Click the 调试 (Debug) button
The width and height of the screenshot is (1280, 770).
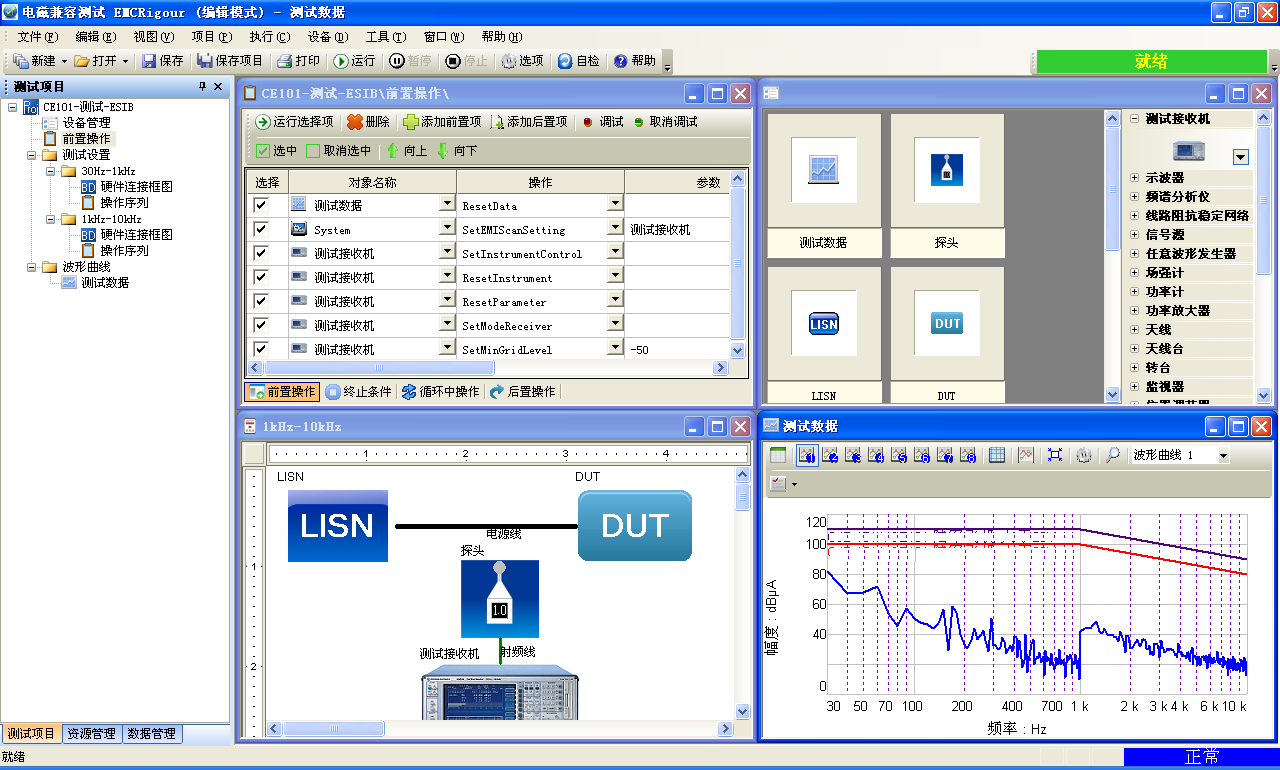tap(603, 122)
